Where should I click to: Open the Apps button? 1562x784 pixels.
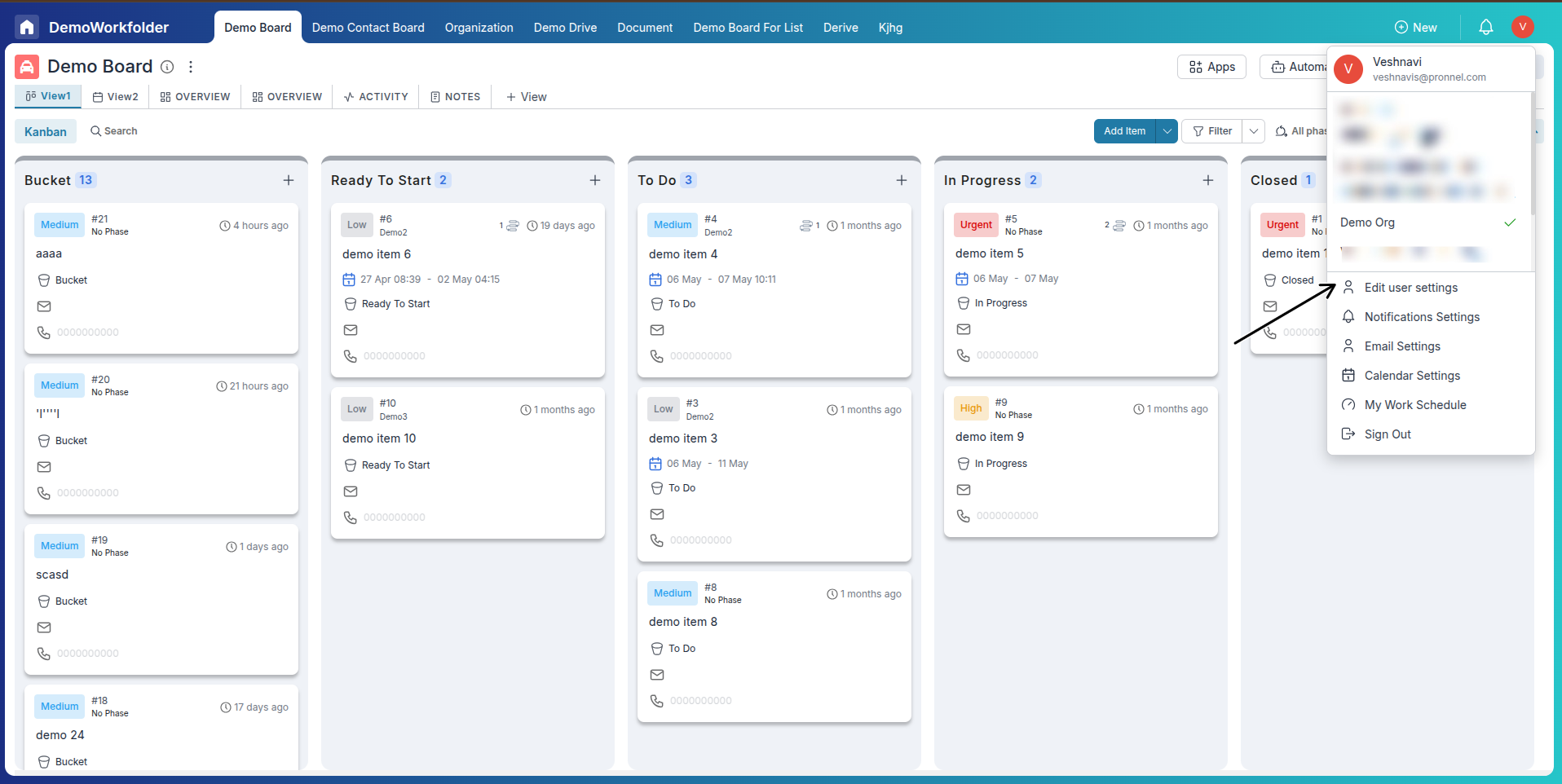click(1211, 67)
